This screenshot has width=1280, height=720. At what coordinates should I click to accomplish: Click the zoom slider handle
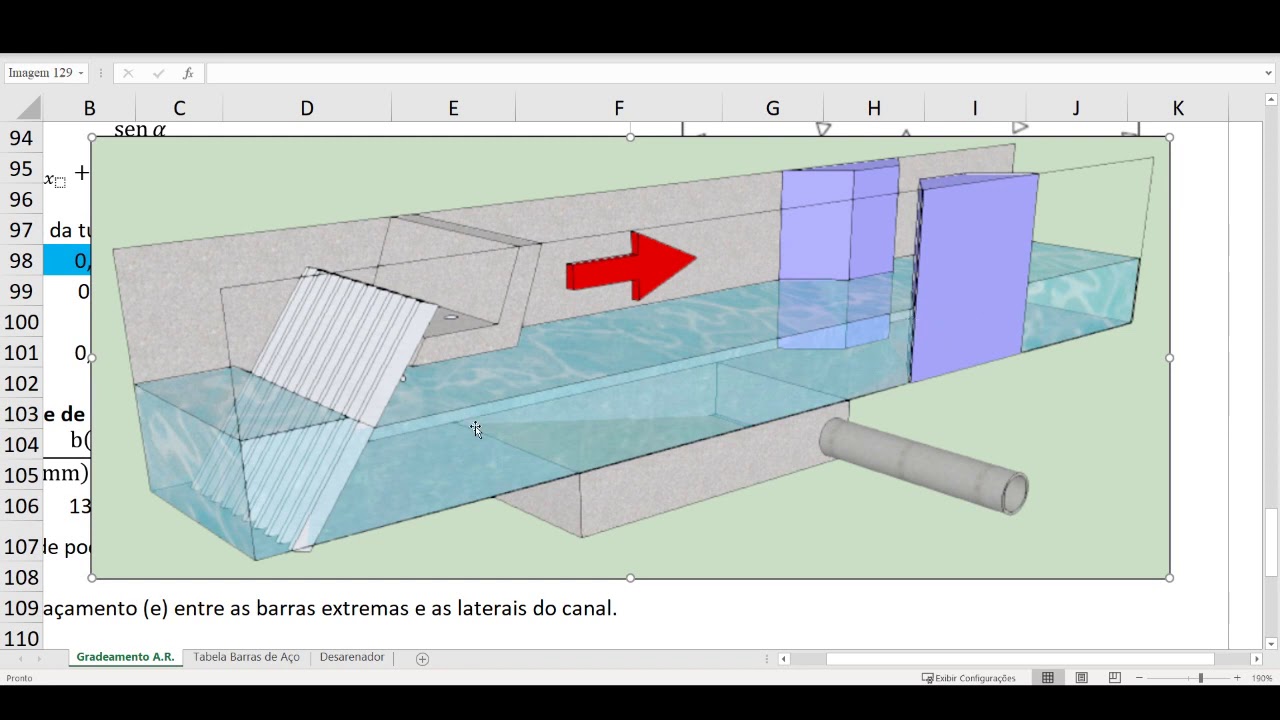(1201, 678)
